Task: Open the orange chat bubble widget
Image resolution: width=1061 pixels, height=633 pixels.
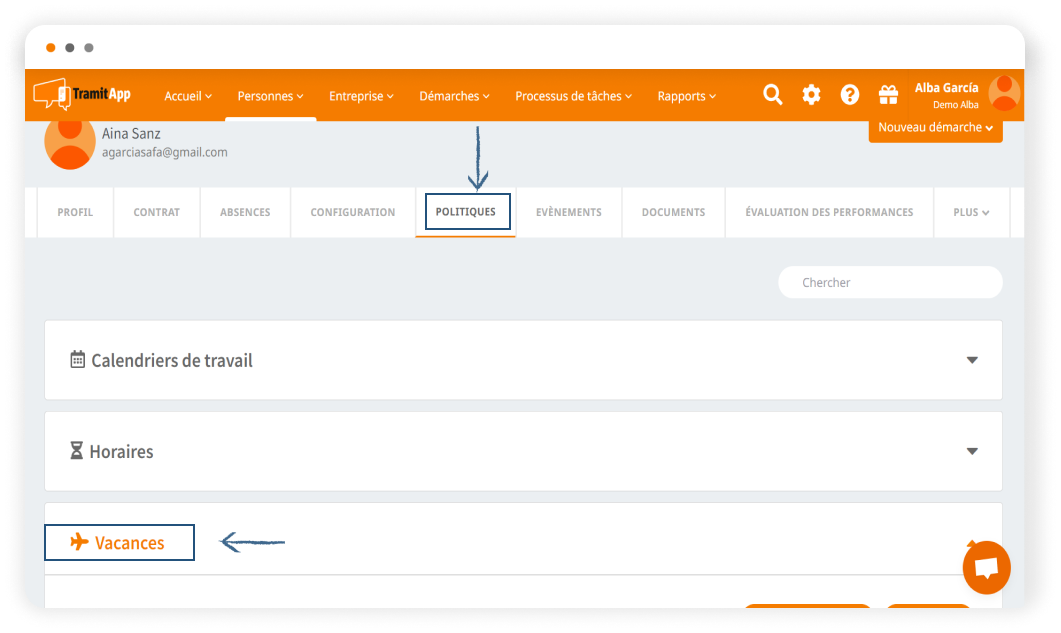Action: [x=986, y=568]
